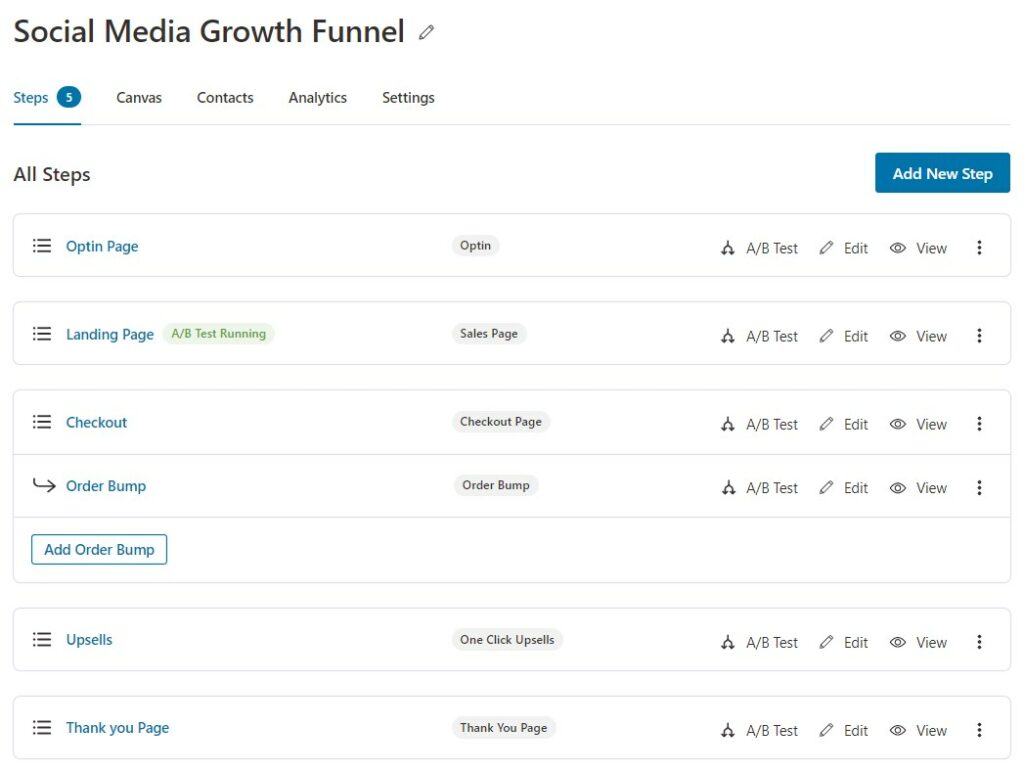This screenshot has height=772, width=1024.
Task: Edit the Thank you Page step
Action: pyautogui.click(x=844, y=731)
